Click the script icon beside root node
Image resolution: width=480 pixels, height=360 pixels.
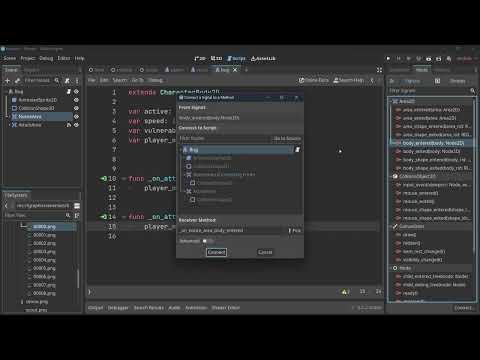69,91
